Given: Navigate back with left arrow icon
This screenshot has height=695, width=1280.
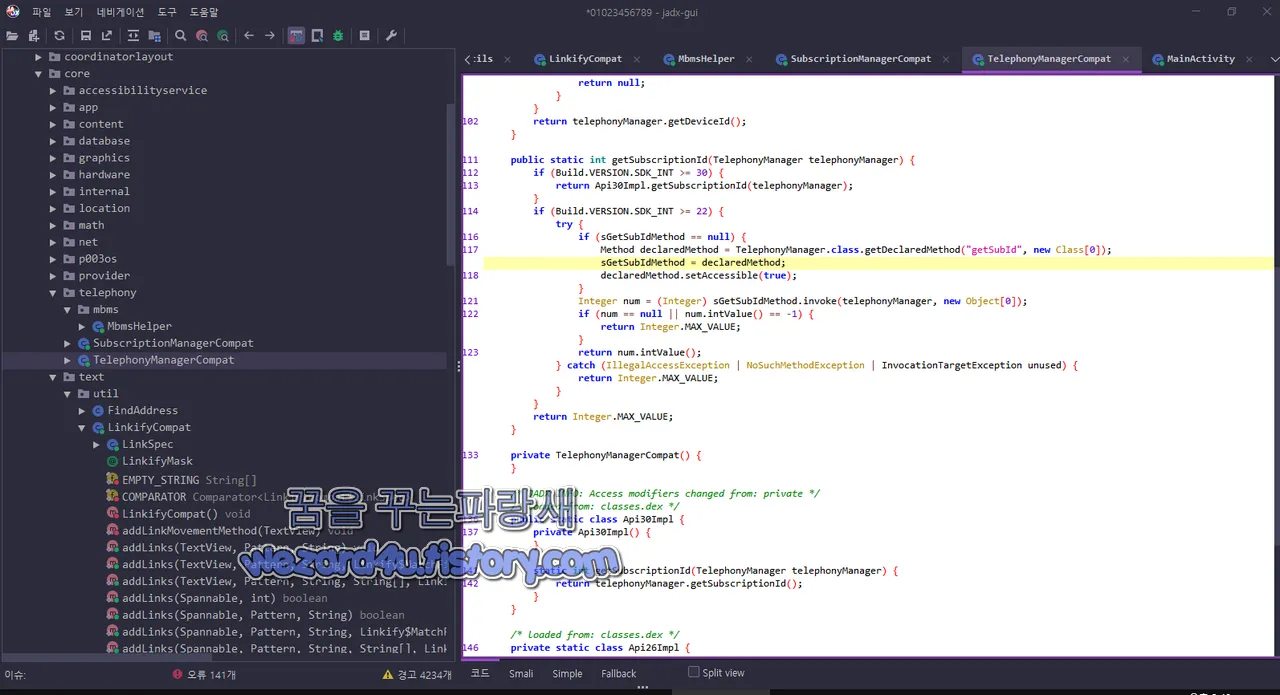Looking at the screenshot, I should point(249,35).
